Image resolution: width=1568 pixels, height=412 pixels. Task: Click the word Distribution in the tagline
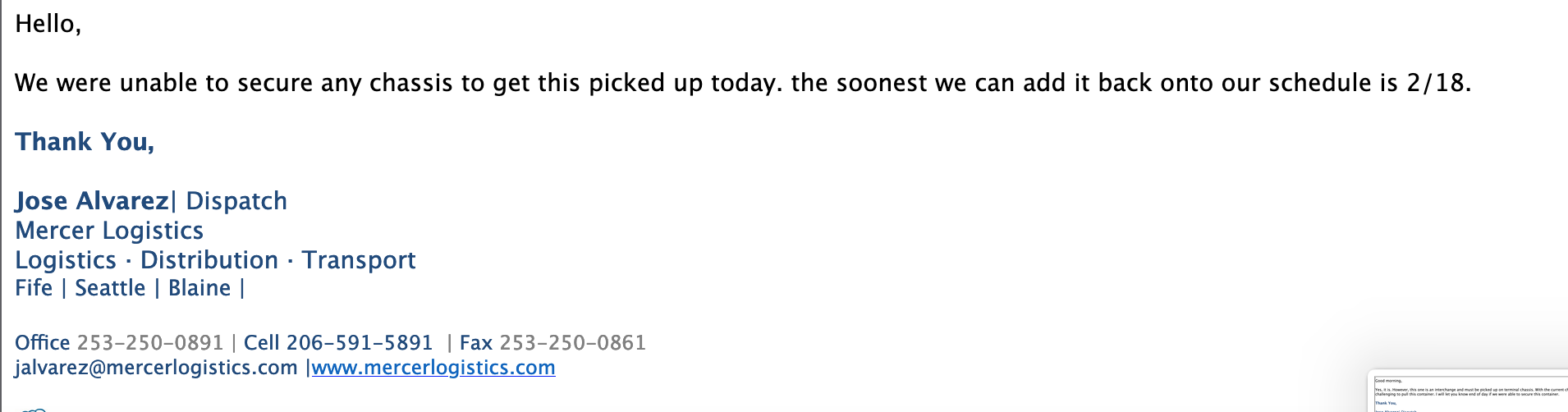point(209,260)
